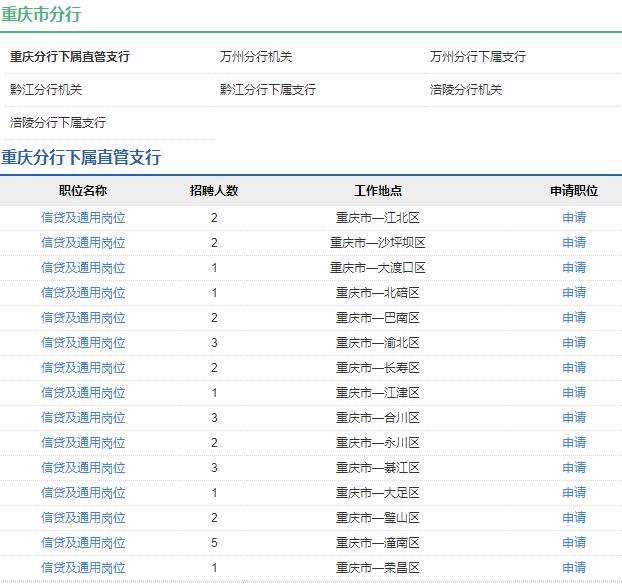This screenshot has height=586, width=622.
Task: View the 信贷及通用岗位 posting for 长寿区
Action: pyautogui.click(x=83, y=367)
